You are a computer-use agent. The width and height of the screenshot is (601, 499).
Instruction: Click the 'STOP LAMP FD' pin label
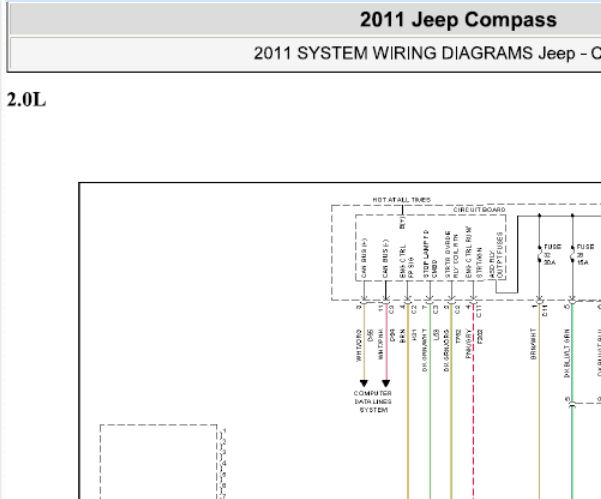(426, 254)
